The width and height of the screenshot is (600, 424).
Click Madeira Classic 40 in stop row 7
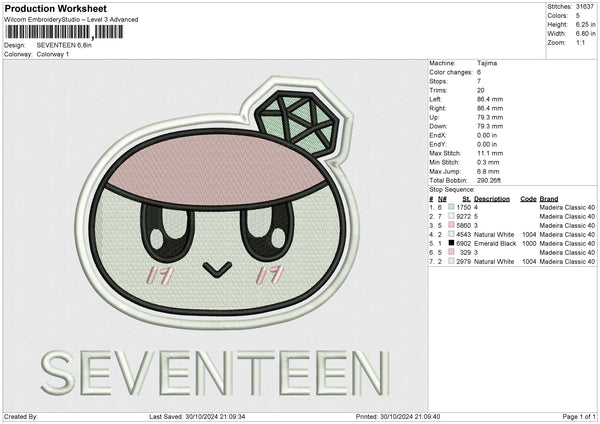567,262
